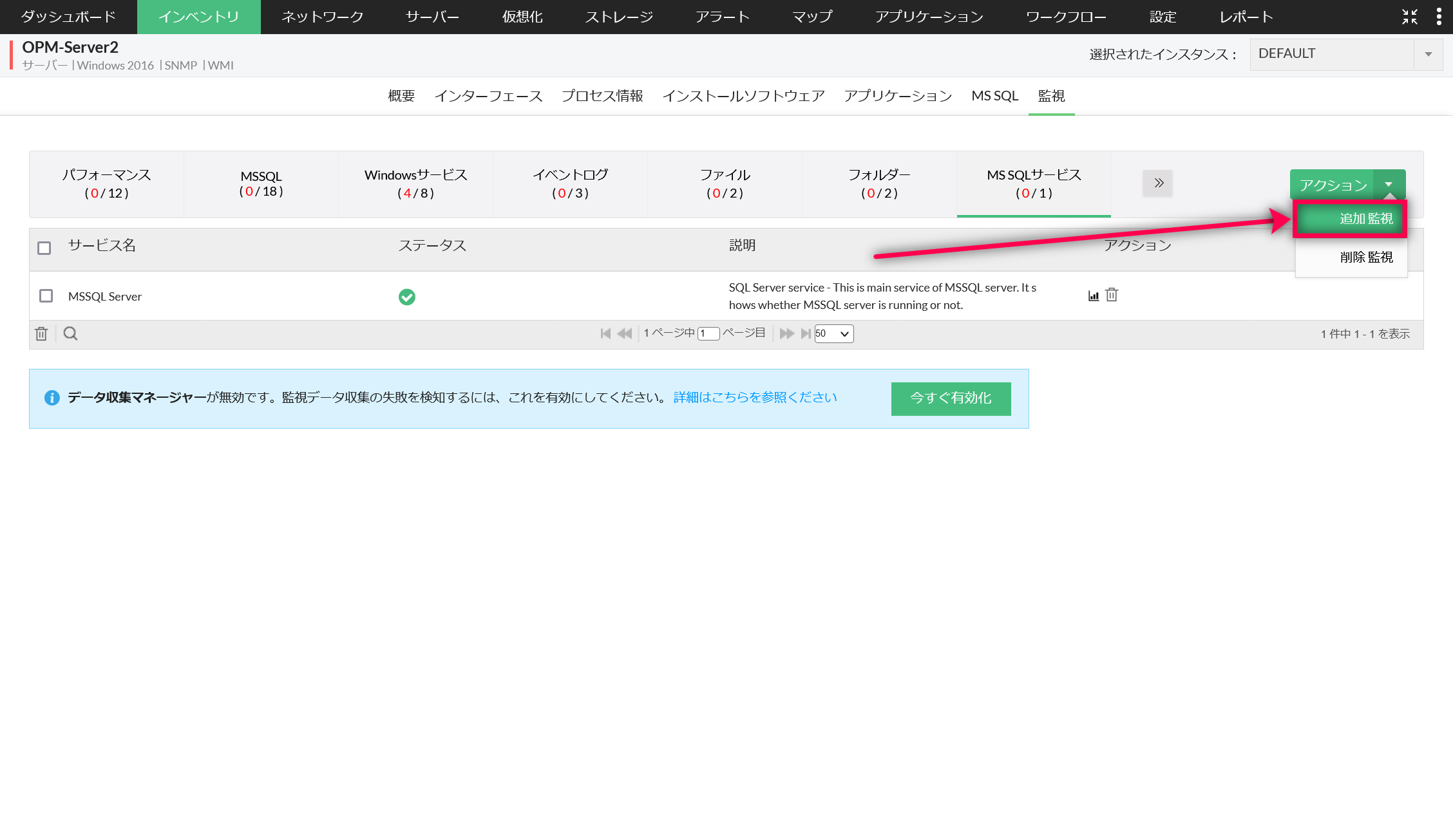Select 追加 監視 from the action menu
The width and height of the screenshot is (1453, 840).
1350,219
